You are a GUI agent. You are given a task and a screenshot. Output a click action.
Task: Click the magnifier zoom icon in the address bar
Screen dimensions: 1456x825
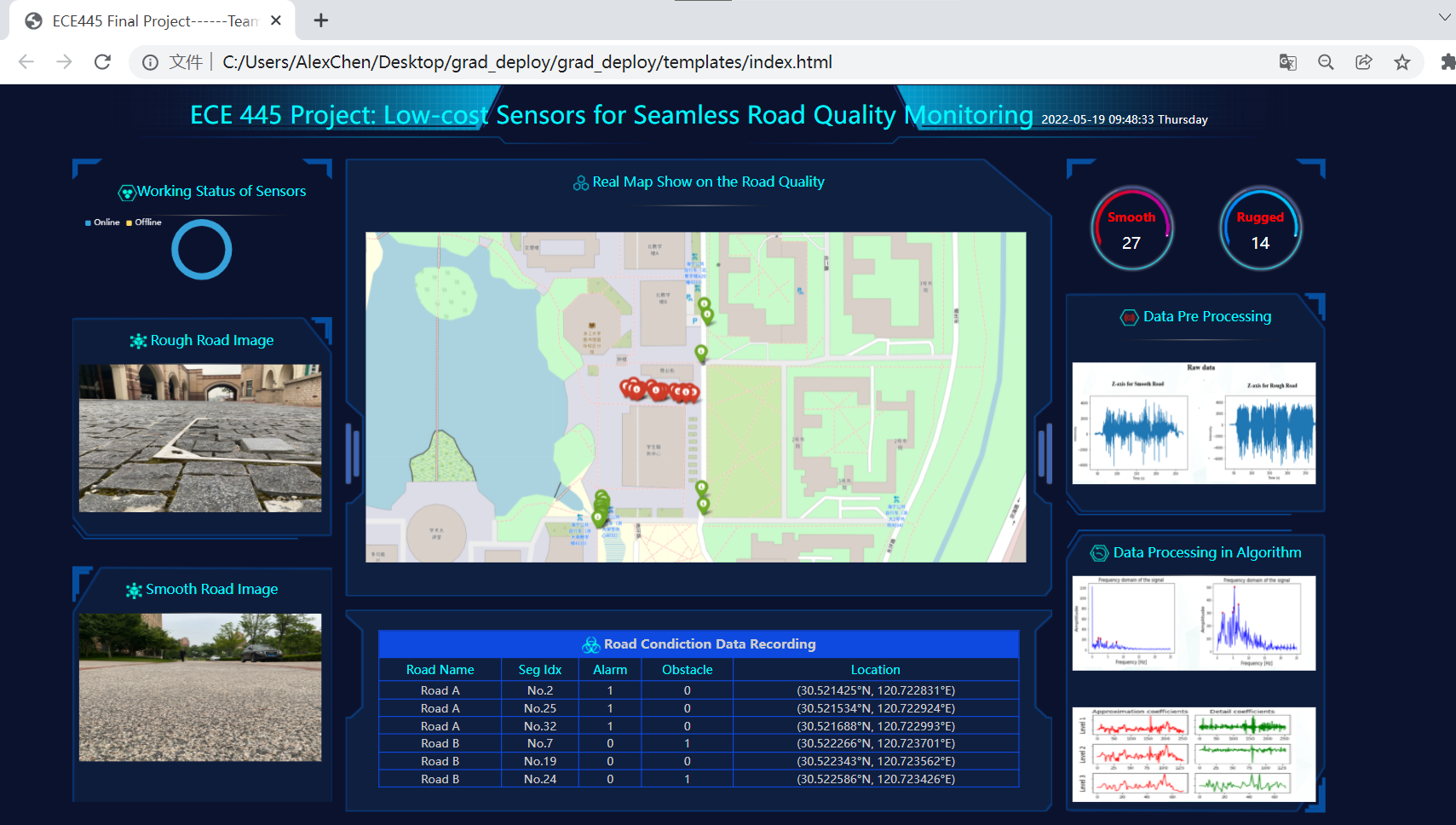[x=1326, y=61]
